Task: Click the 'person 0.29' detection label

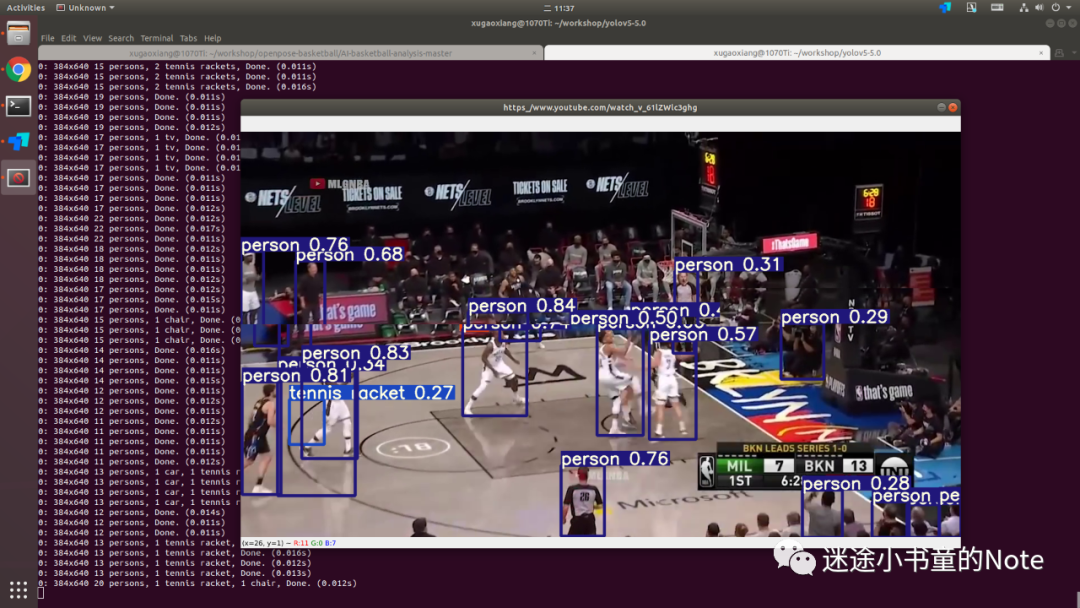Action: pos(834,317)
